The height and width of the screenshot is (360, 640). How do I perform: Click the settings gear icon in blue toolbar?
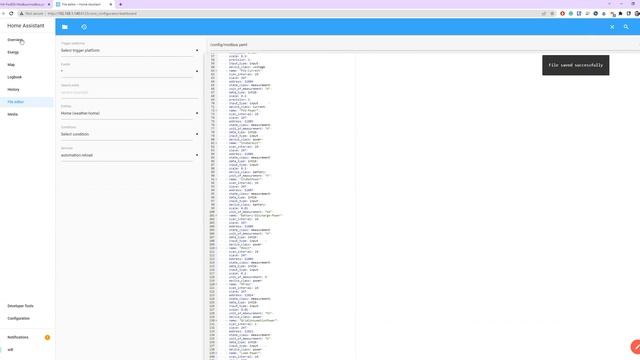84,27
